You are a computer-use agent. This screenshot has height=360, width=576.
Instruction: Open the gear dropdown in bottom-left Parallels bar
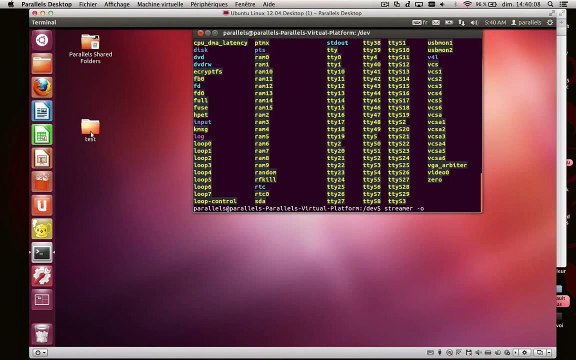click(40, 353)
